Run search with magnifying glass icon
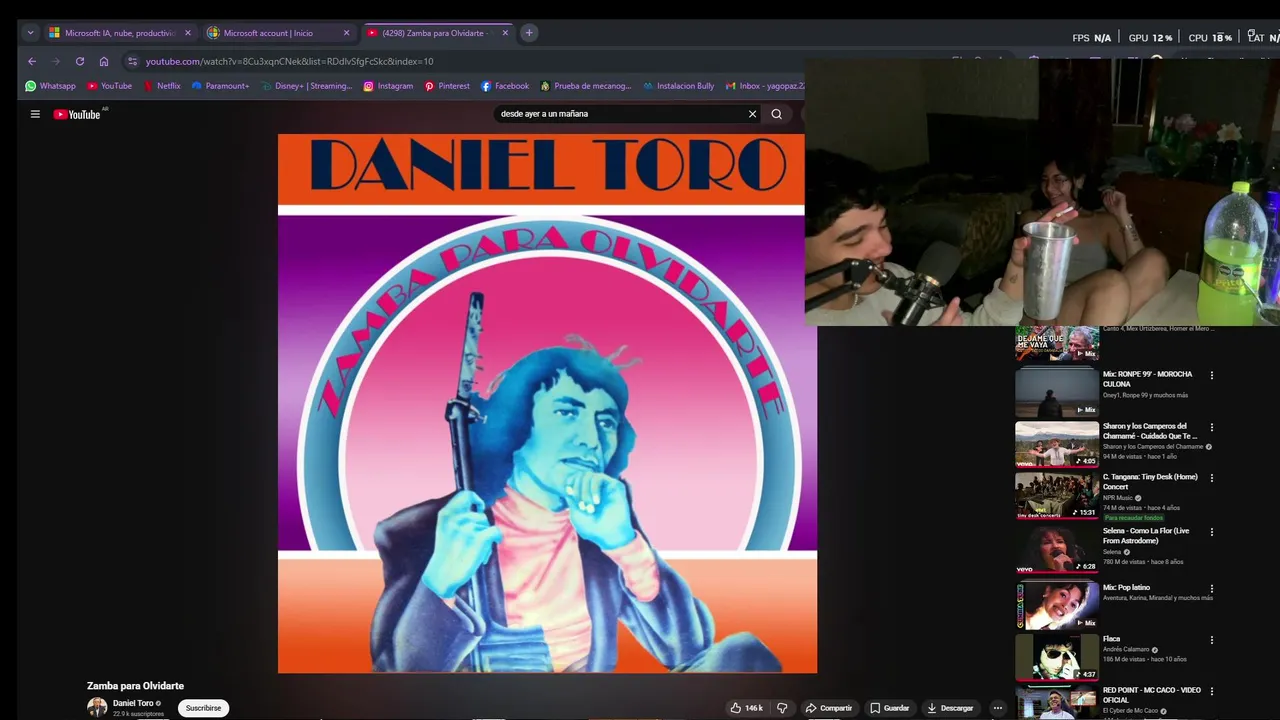1280x720 pixels. pyautogui.click(x=776, y=114)
